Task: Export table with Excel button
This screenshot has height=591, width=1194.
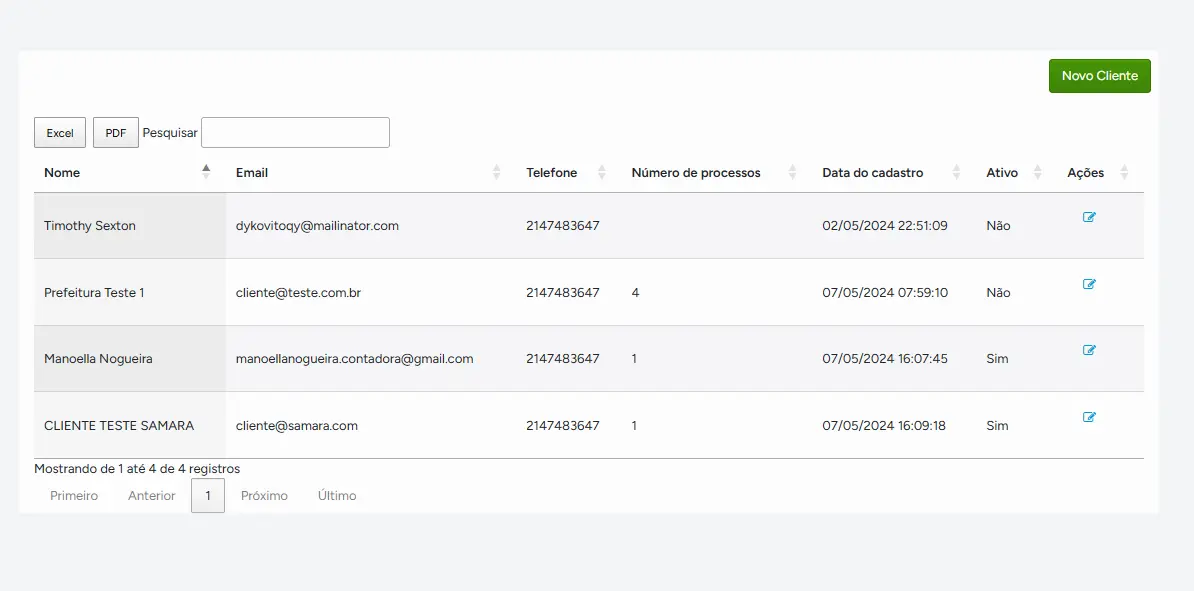Action: [60, 133]
